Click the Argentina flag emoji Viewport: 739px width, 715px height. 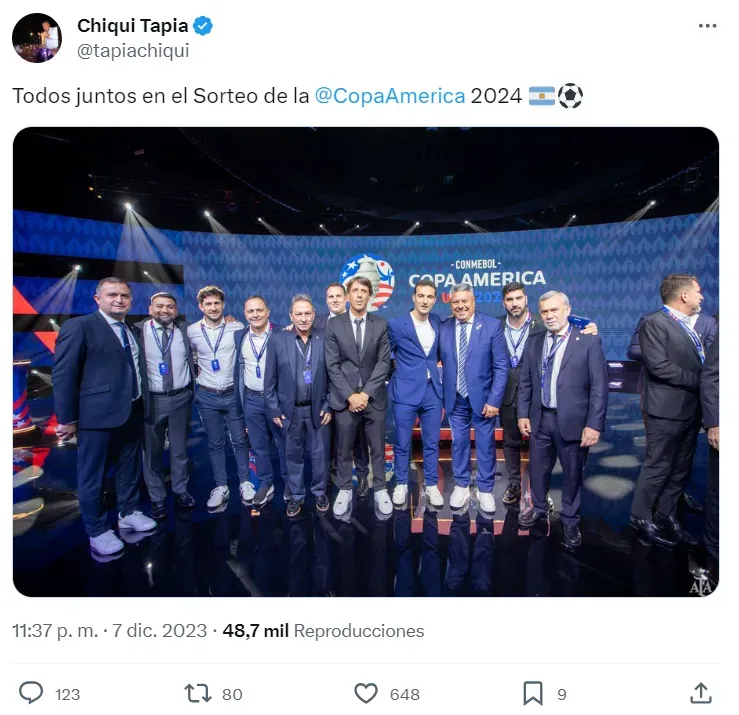point(542,96)
